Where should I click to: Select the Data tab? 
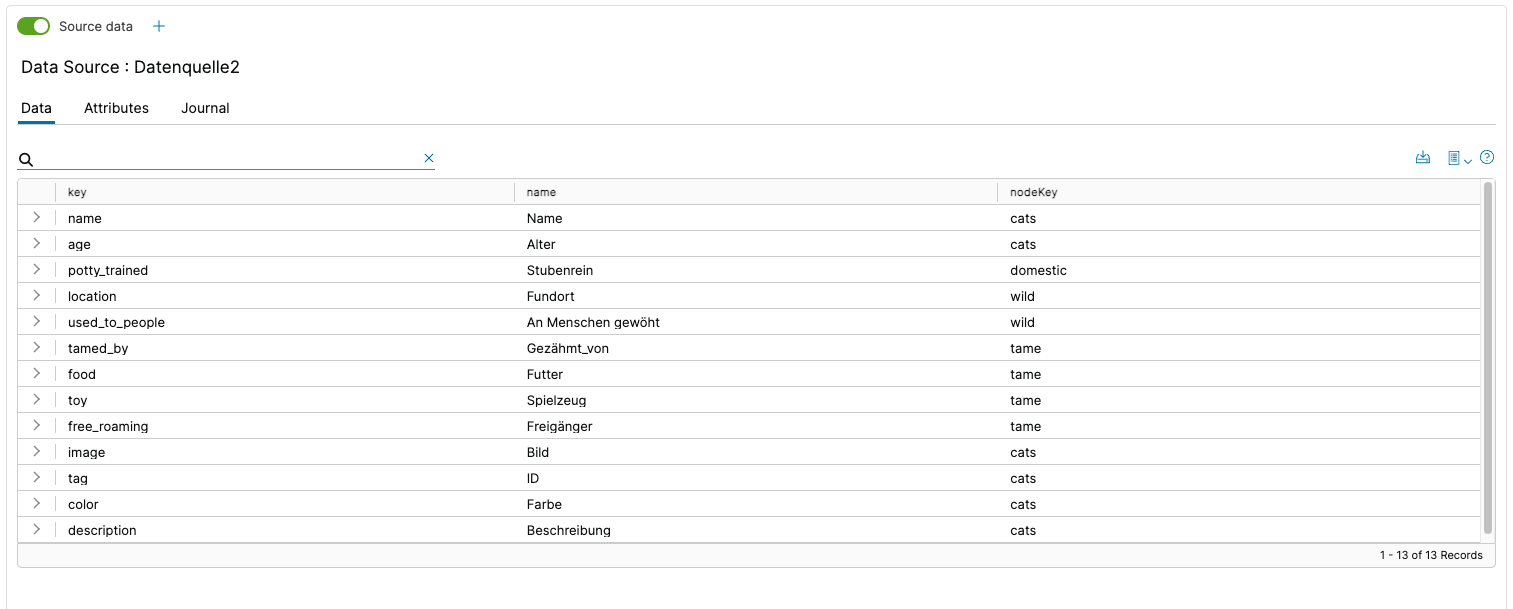(x=36, y=108)
